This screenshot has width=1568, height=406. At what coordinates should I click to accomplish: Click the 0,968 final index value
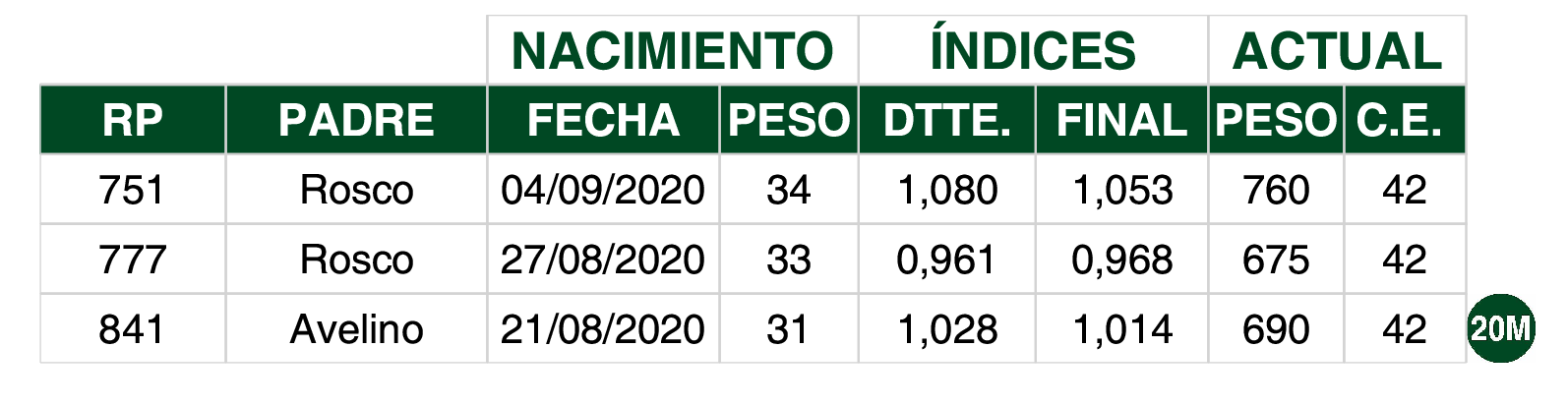tap(1121, 260)
